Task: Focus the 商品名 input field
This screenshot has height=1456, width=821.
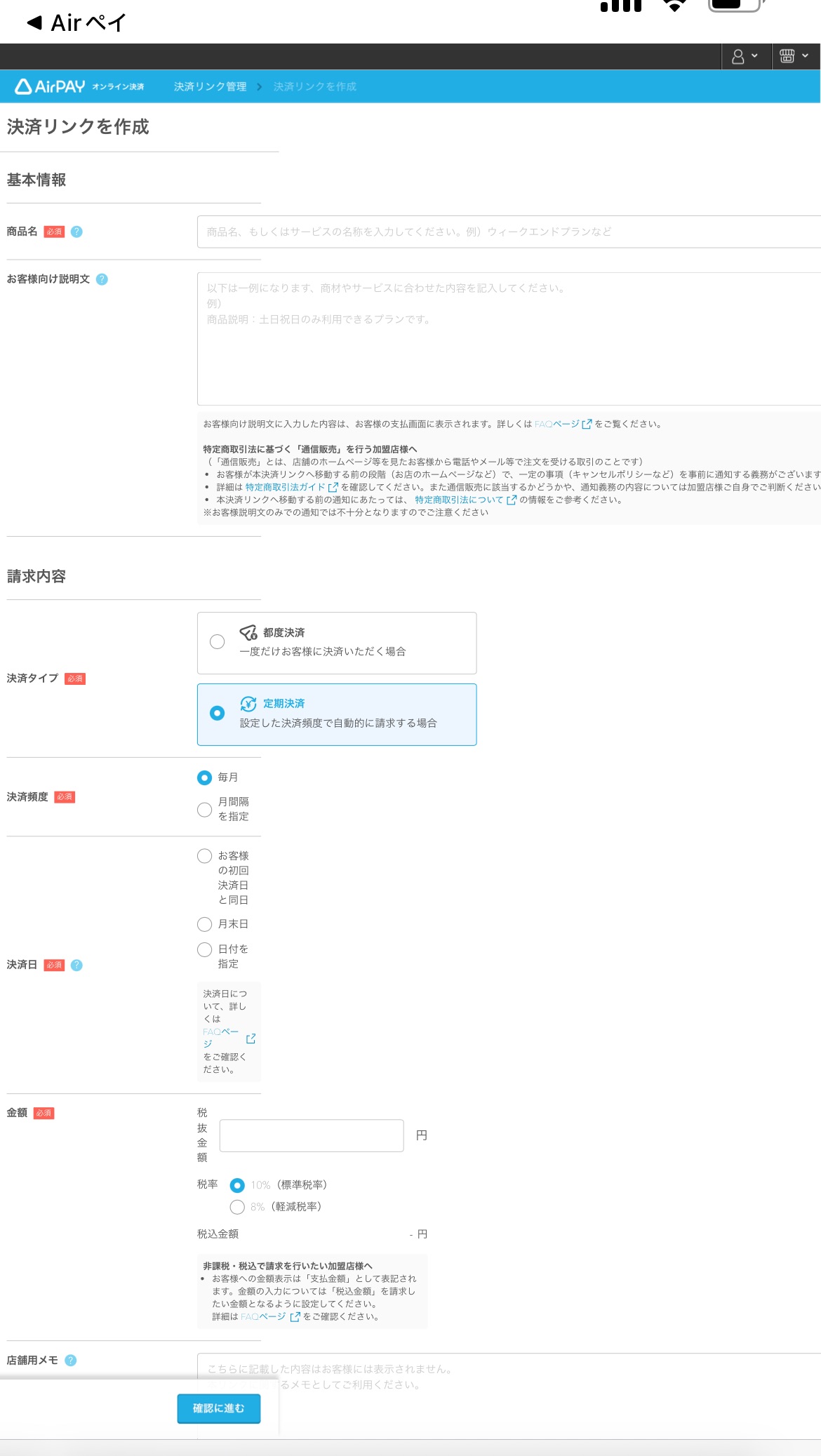Action: click(x=509, y=232)
